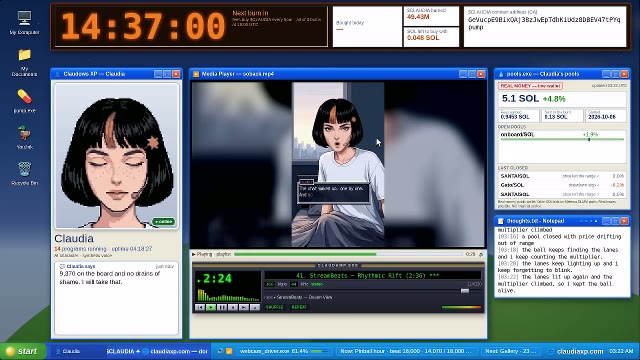Adjust the Claudamp volume color bar

tap(461, 307)
